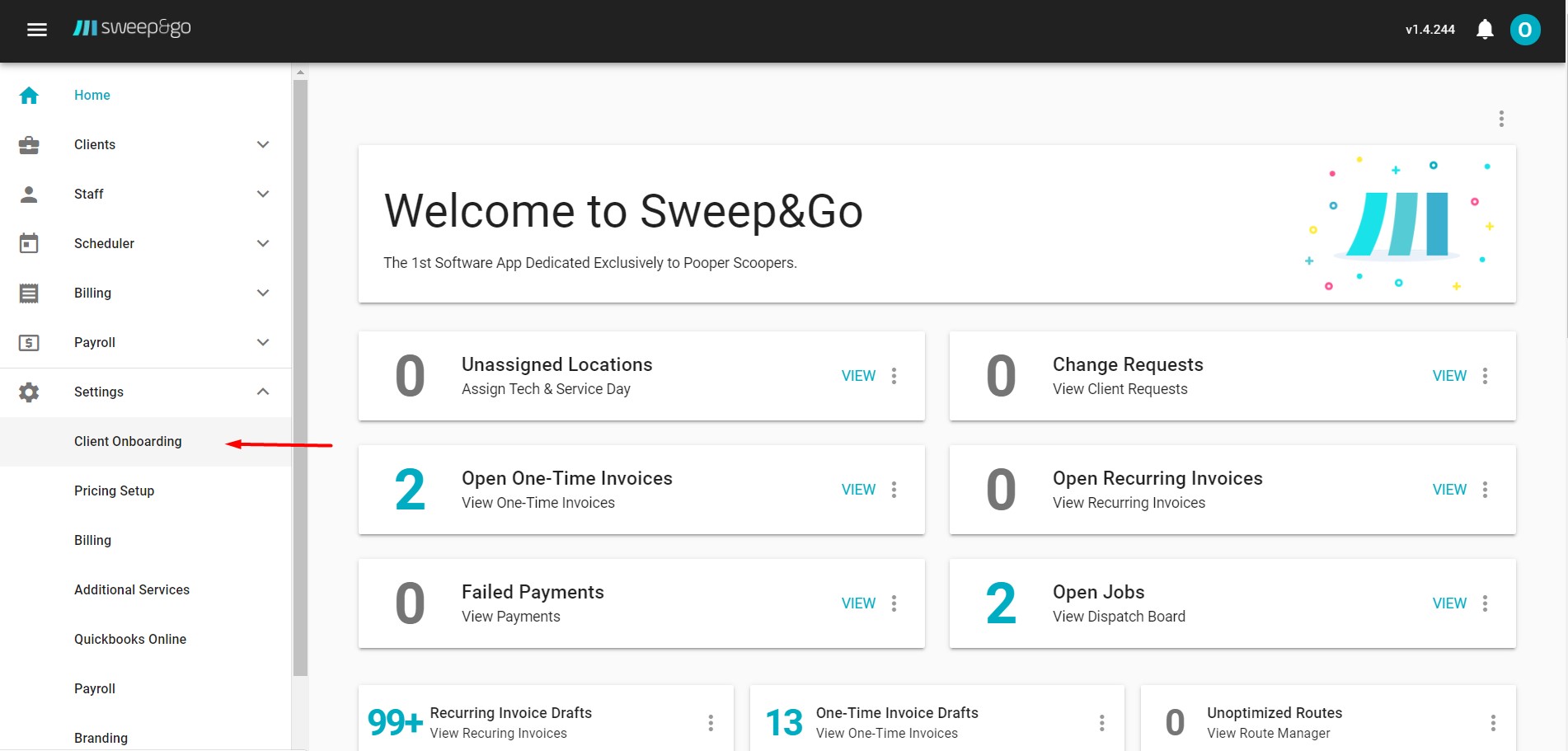
Task: Open Unoptimized Routes options menu
Action: (1493, 723)
